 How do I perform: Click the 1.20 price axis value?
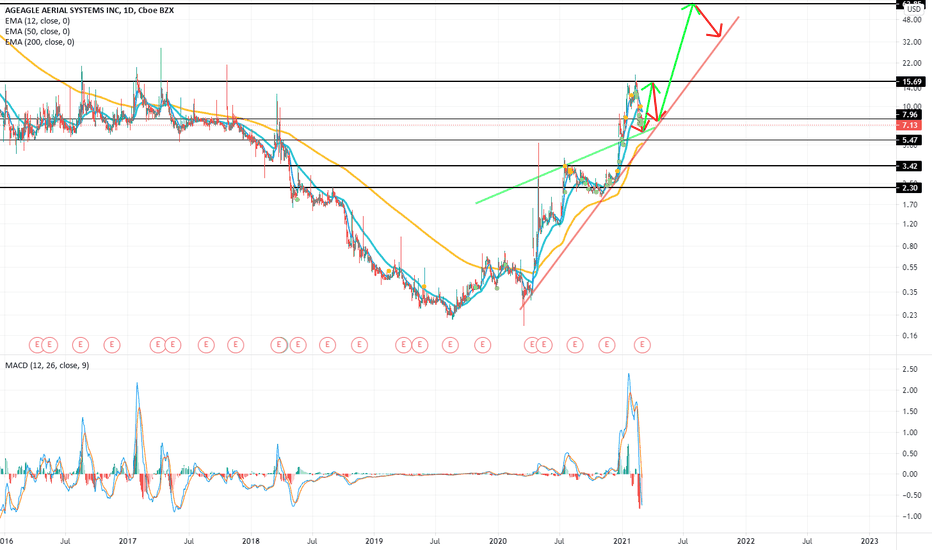(910, 224)
